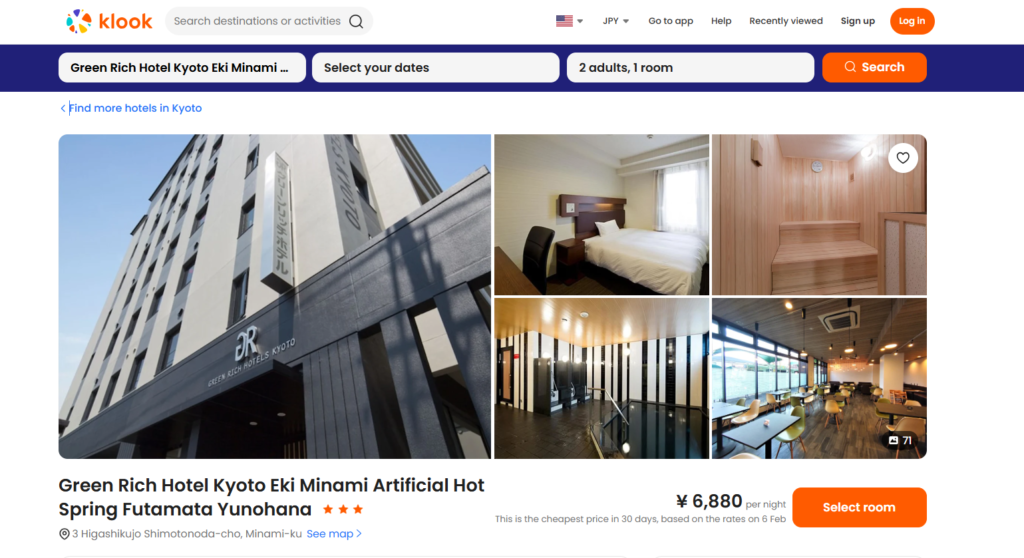Open photo gallery via 71 photos icon
This screenshot has width=1024, height=558.
click(900, 440)
